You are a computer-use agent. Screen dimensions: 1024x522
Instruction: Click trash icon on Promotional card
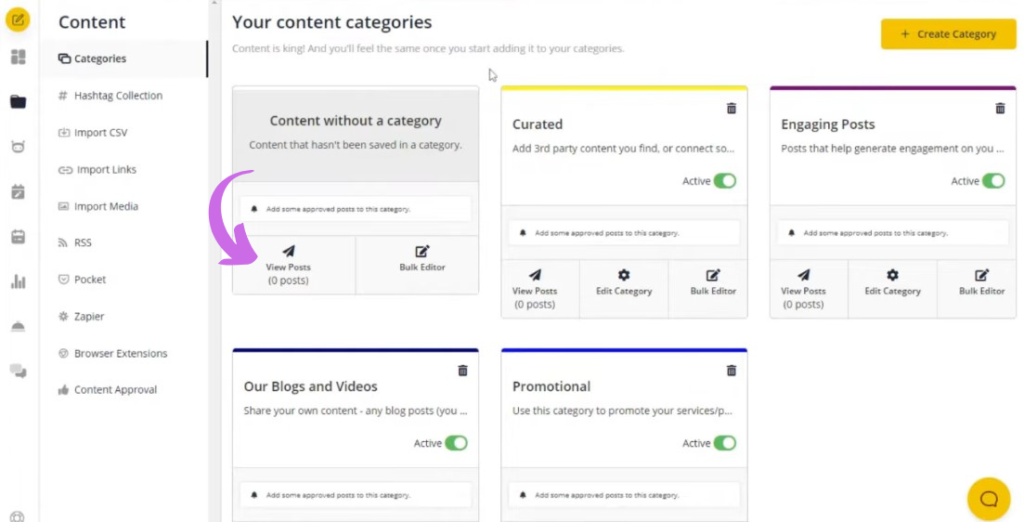point(731,370)
